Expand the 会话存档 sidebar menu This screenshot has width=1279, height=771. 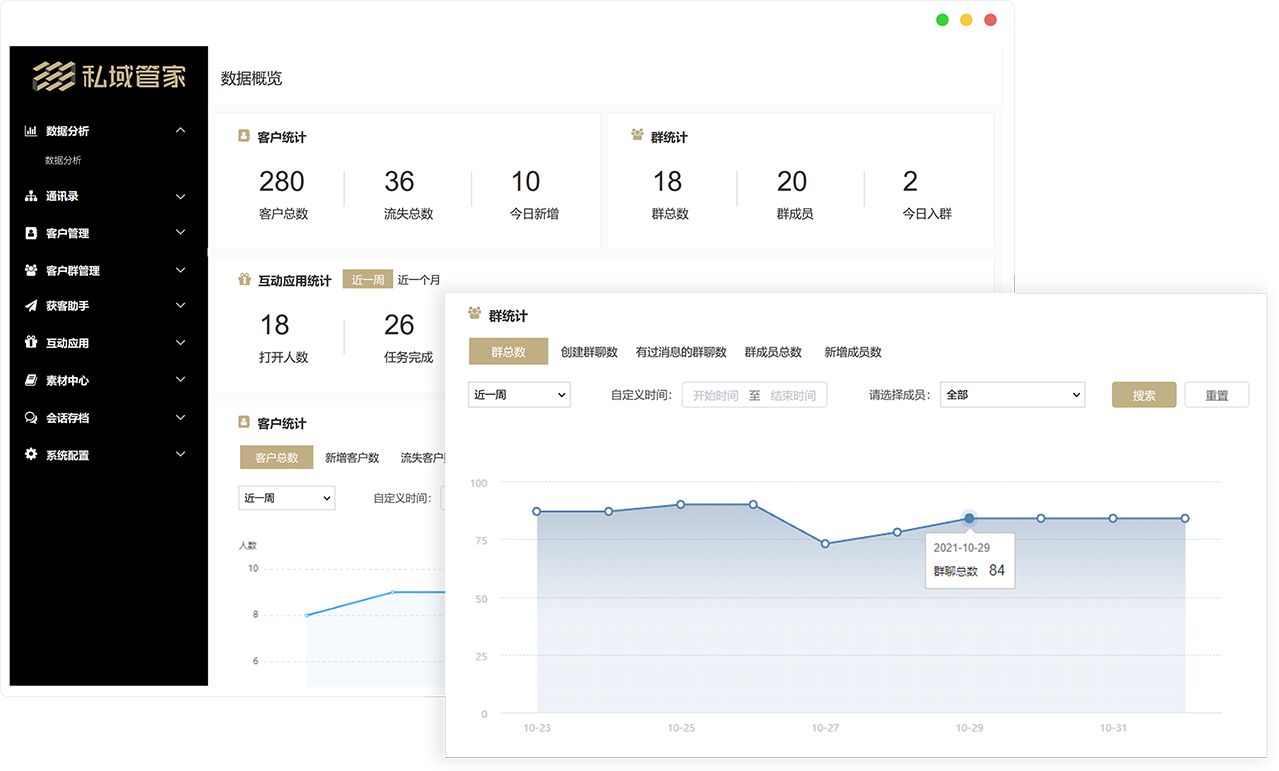click(x=180, y=418)
